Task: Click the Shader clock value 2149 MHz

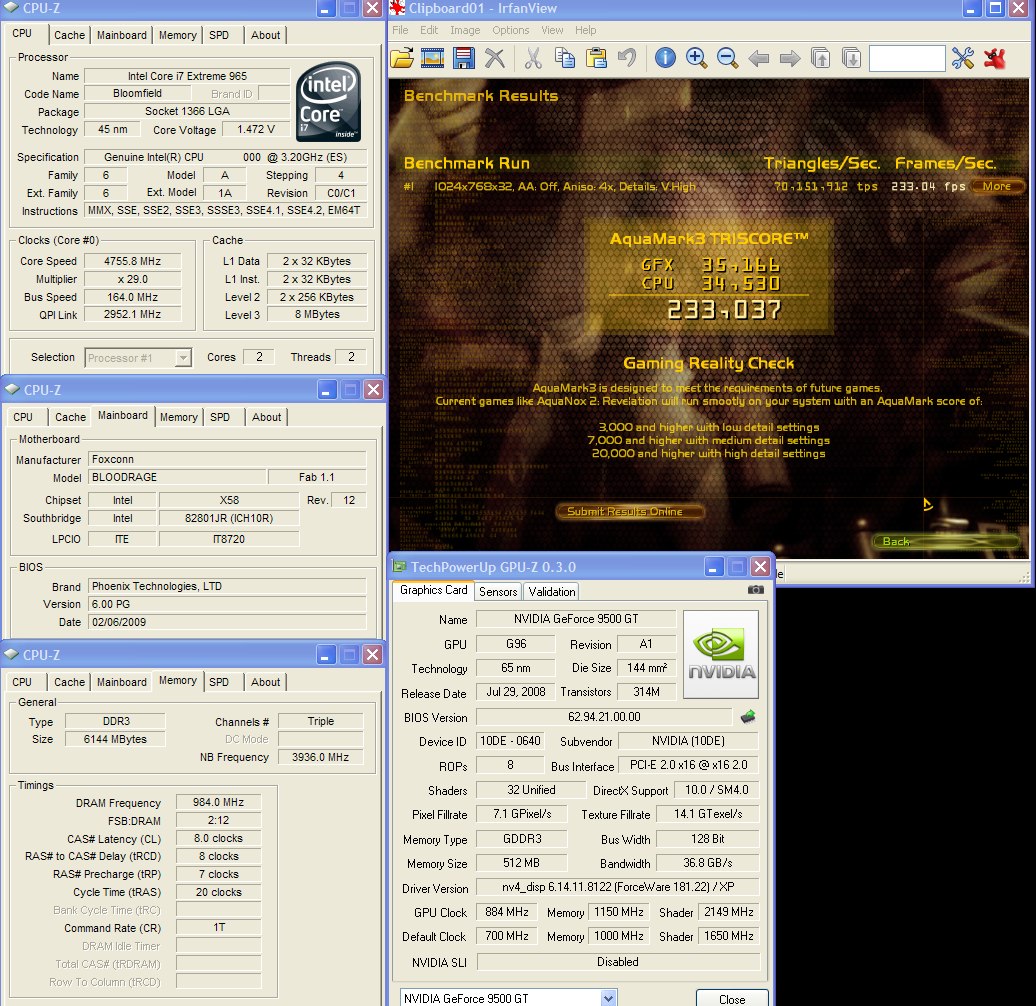Action: (x=729, y=912)
